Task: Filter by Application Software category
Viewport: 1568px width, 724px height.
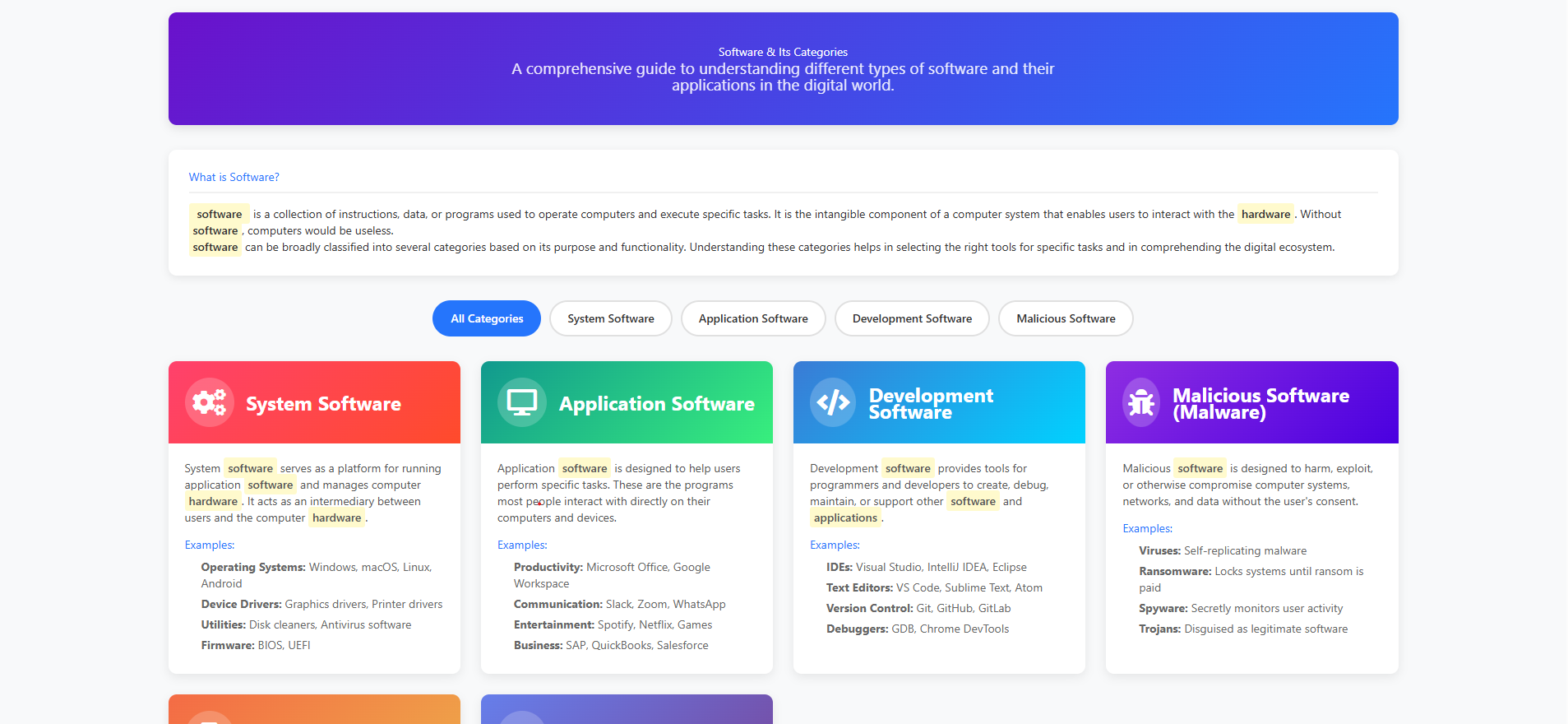Action: pyautogui.click(x=753, y=318)
